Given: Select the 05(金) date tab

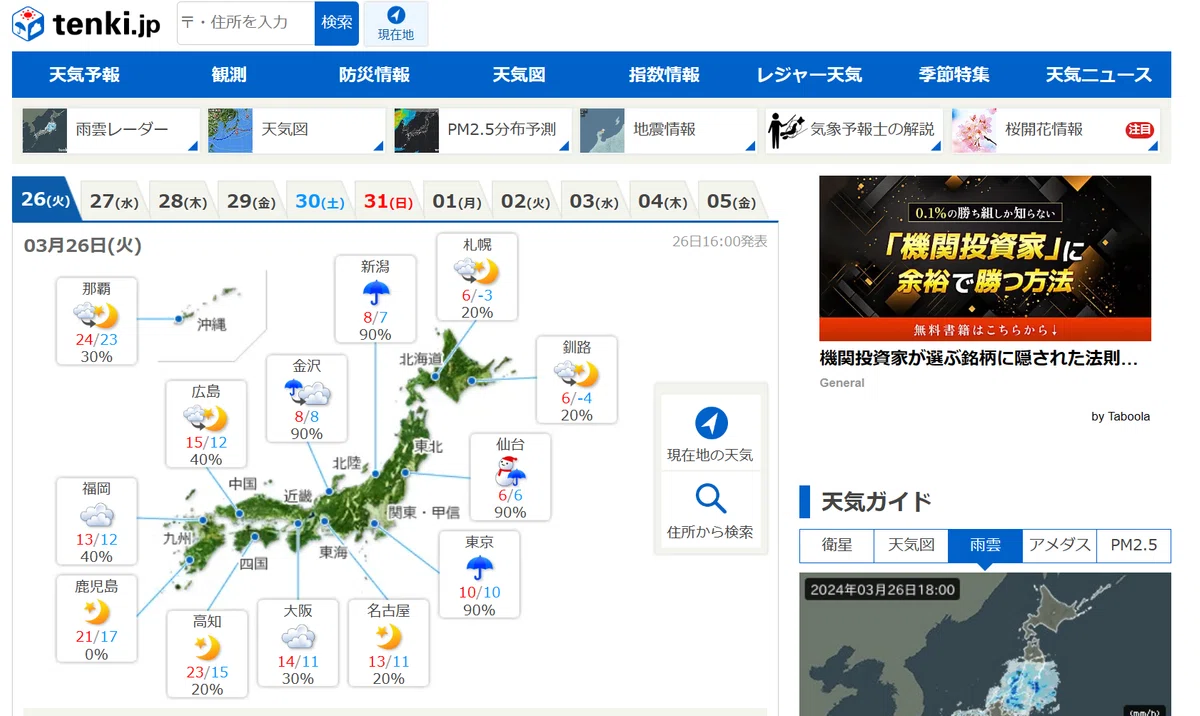Looking at the screenshot, I should click(x=731, y=201).
